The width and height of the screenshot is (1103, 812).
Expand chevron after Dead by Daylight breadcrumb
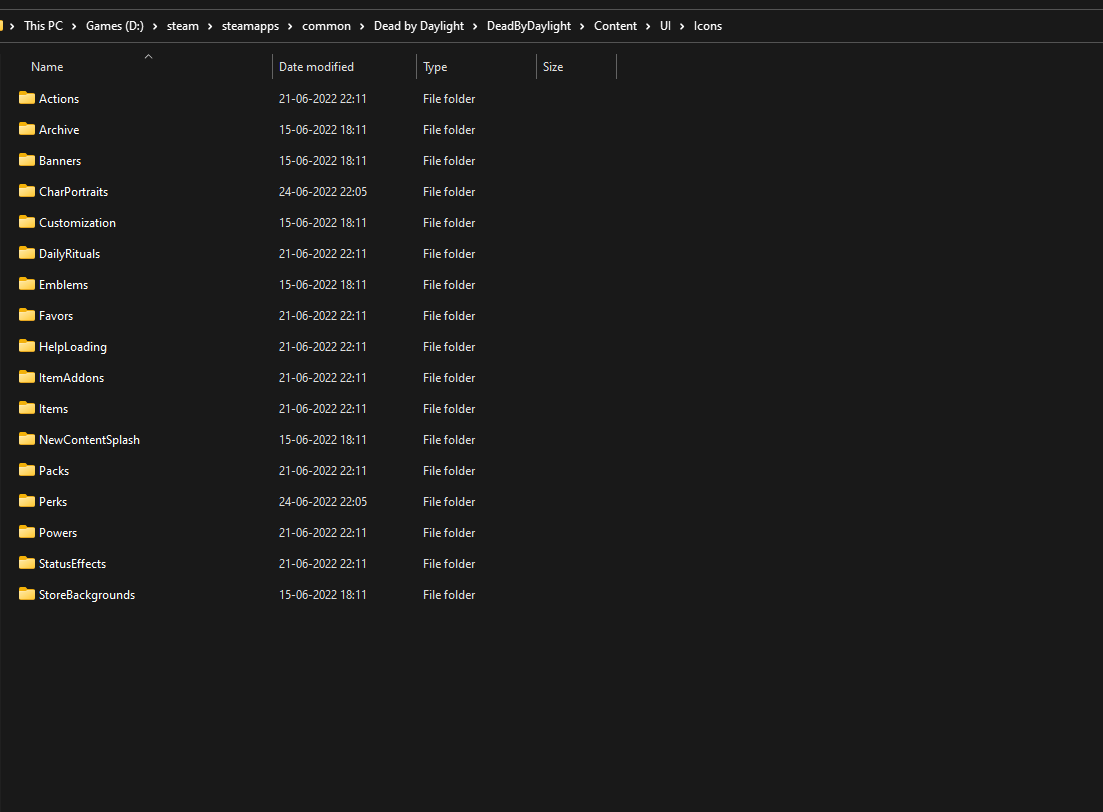tap(475, 26)
